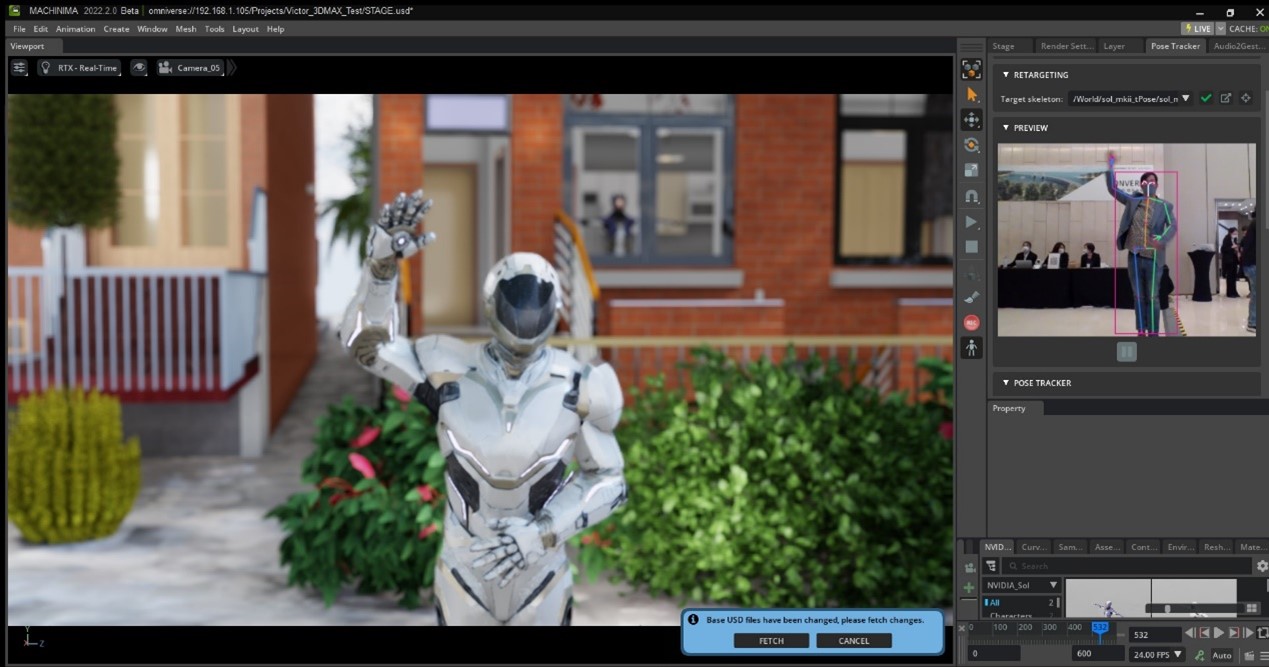The image size is (1269, 667).
Task: Collapse the RETARGETING section
Action: [1005, 74]
